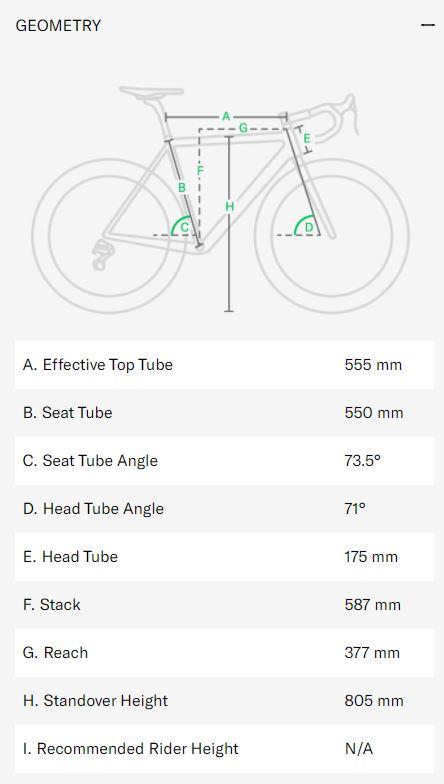Click the reach label G
444x784 pixels.
click(243, 128)
